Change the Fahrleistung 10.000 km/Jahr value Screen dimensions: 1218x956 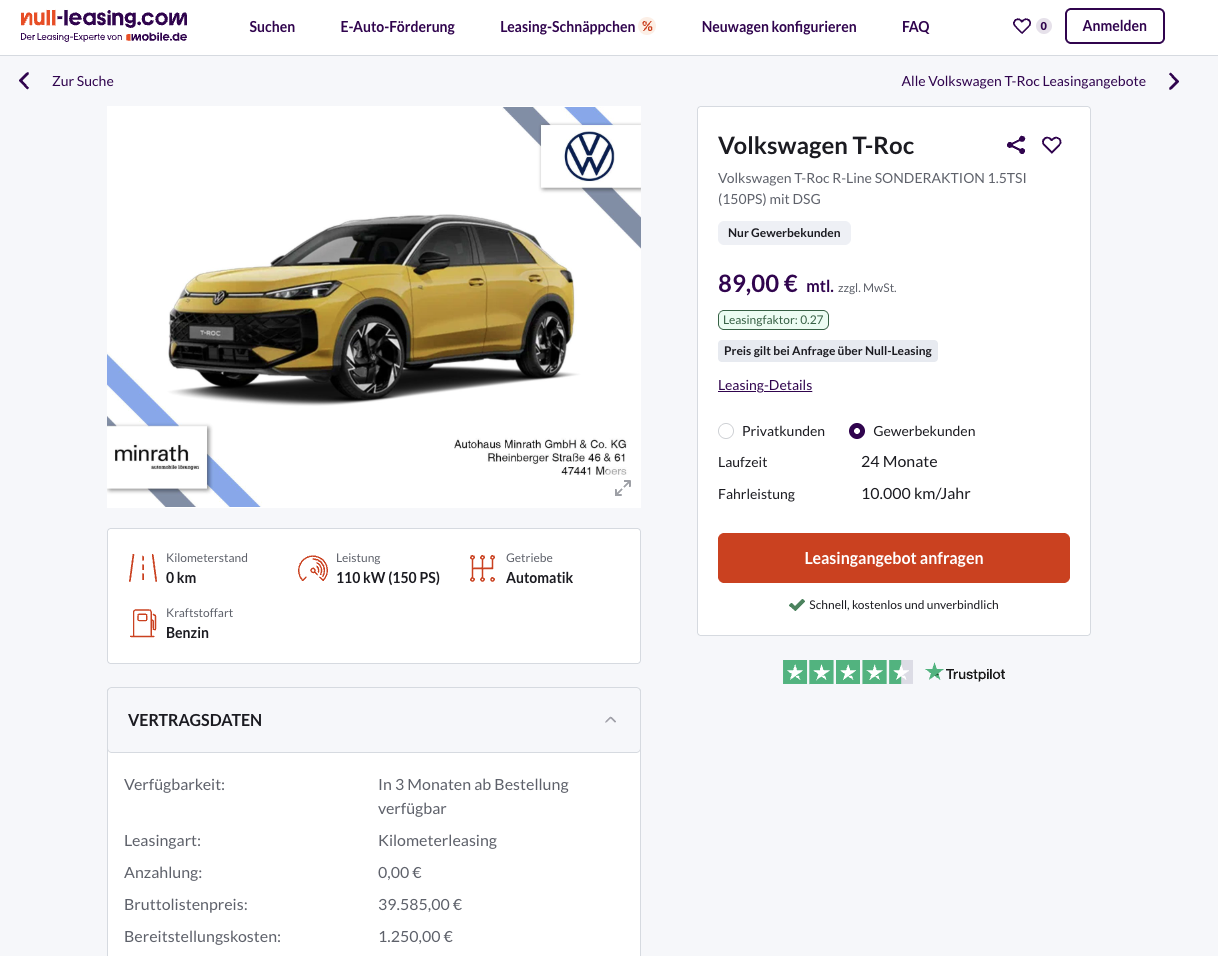pos(916,494)
